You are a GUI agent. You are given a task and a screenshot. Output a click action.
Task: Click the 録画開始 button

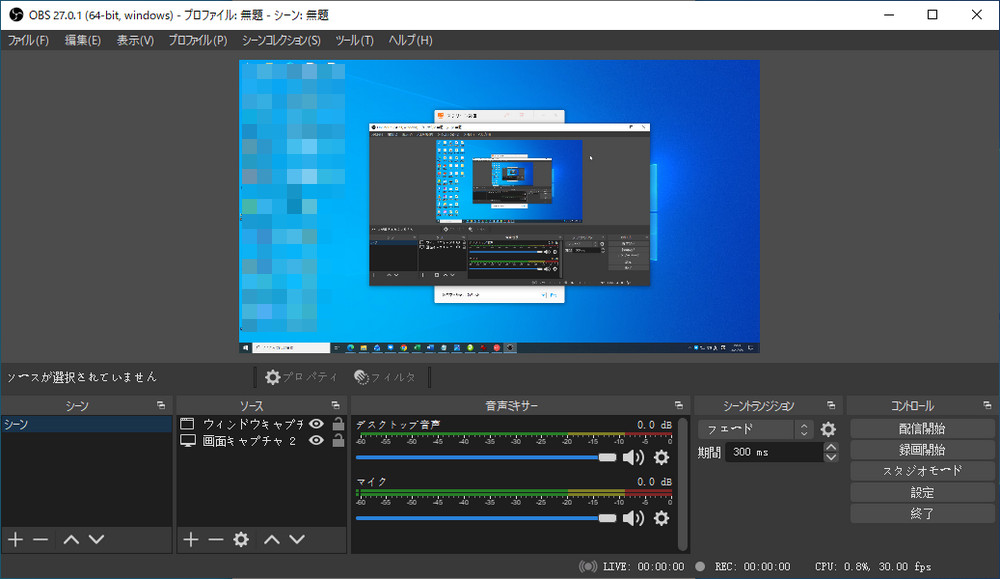point(922,450)
